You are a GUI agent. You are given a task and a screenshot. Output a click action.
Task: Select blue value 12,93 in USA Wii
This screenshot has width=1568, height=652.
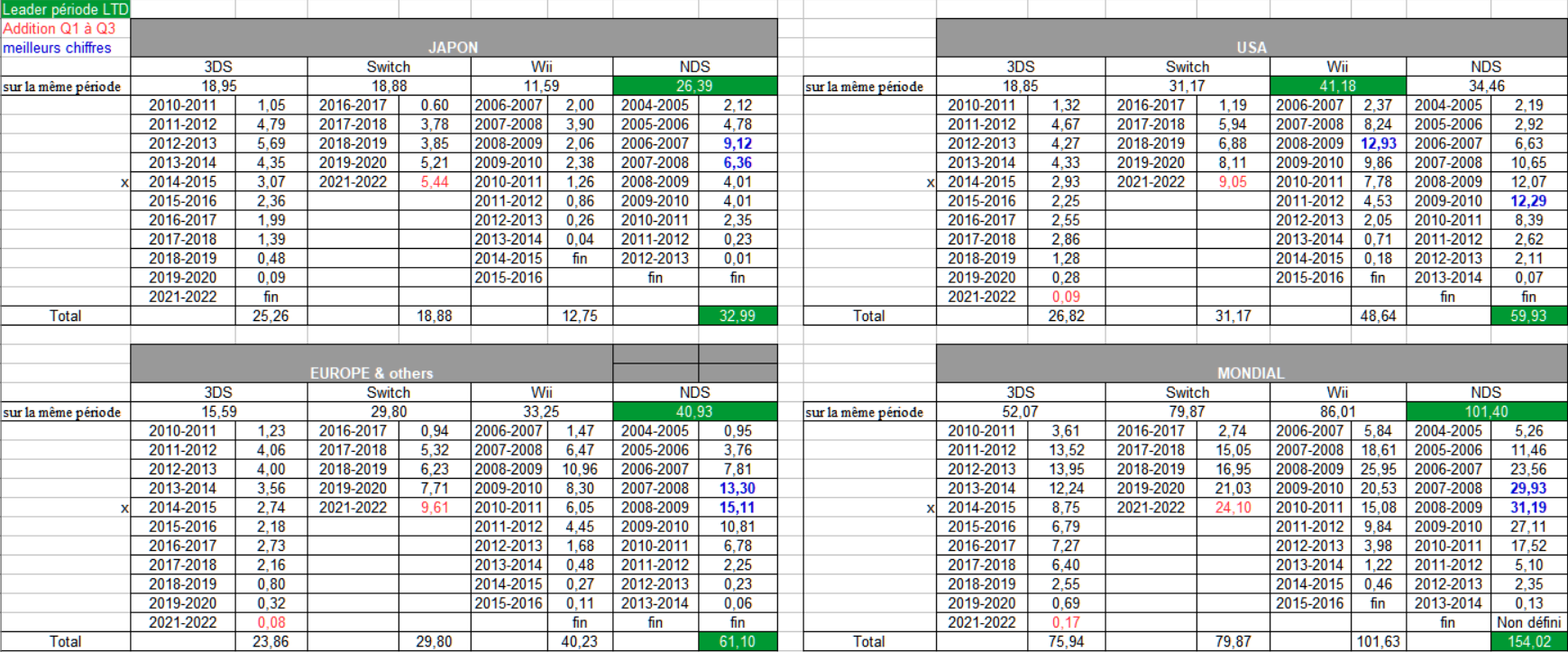pos(1378,143)
